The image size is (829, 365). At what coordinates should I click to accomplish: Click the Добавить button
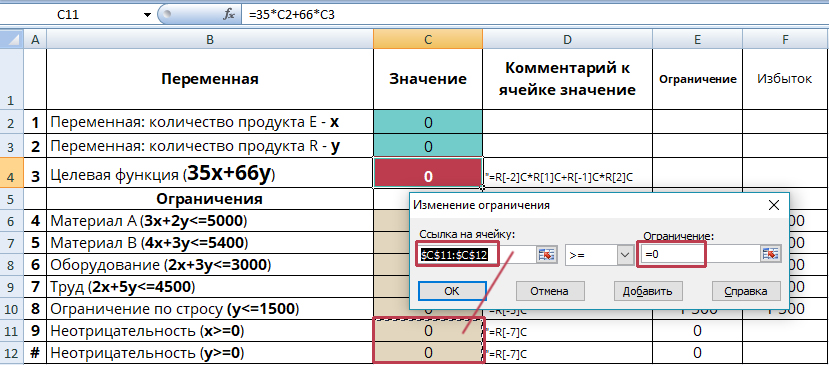648,291
